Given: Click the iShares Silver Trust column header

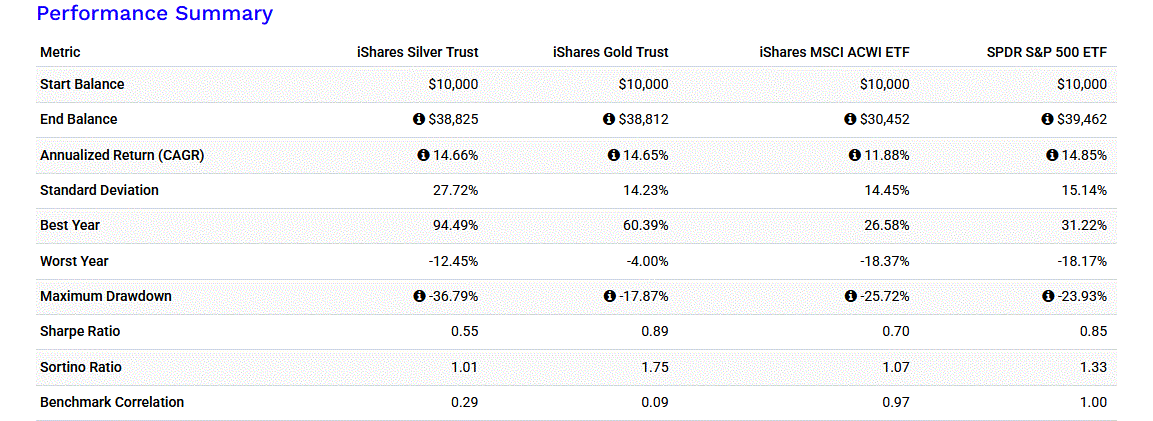Looking at the screenshot, I should pyautogui.click(x=417, y=52).
